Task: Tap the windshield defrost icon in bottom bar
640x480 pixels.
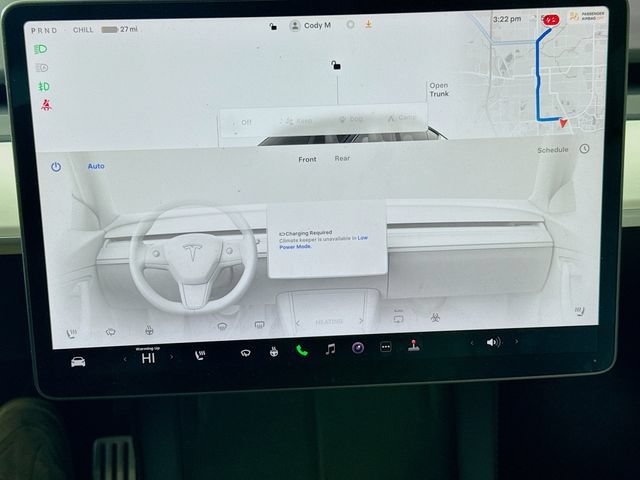Action: click(245, 353)
